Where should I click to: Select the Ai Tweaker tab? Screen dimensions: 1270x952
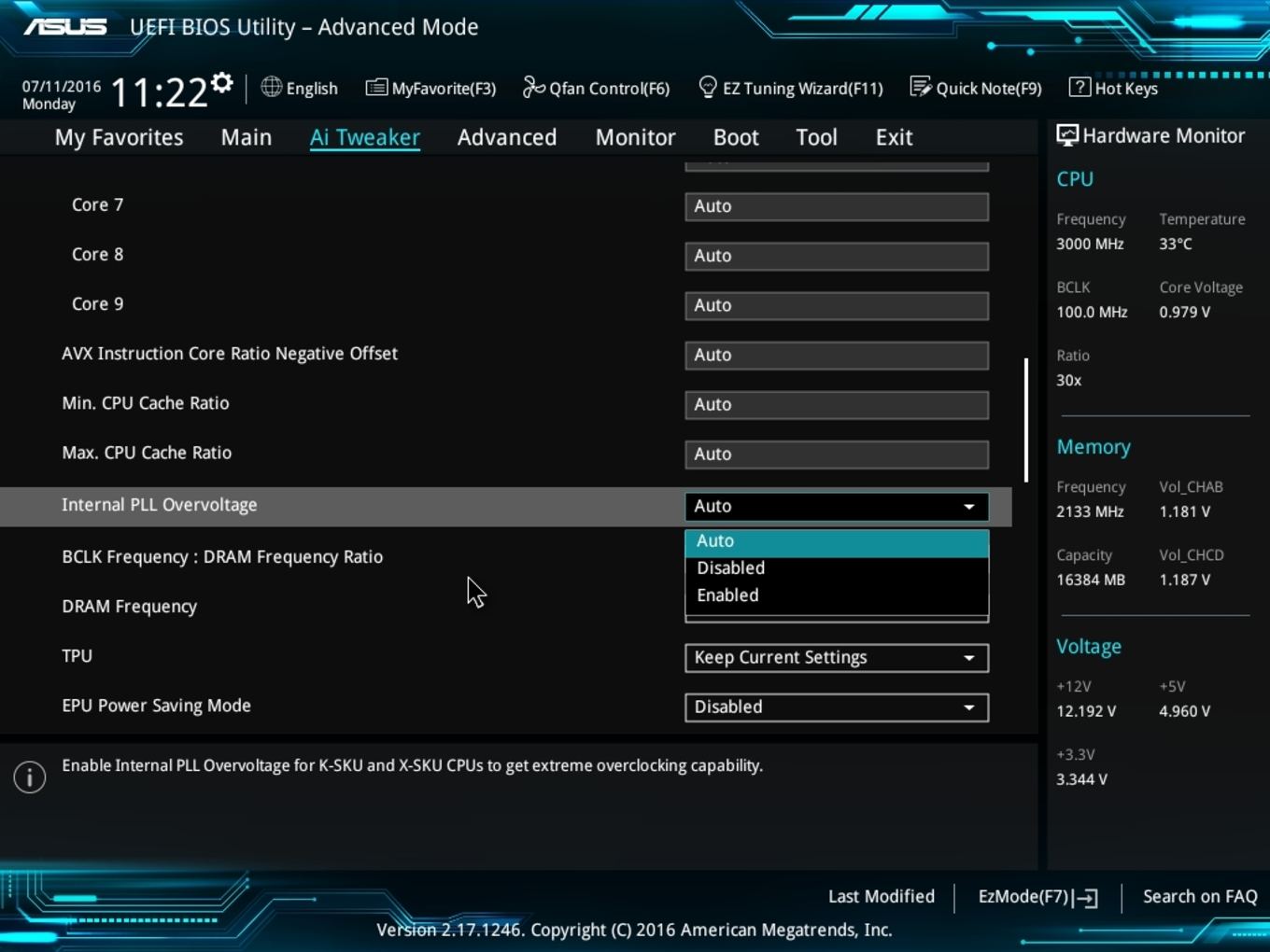coord(365,137)
